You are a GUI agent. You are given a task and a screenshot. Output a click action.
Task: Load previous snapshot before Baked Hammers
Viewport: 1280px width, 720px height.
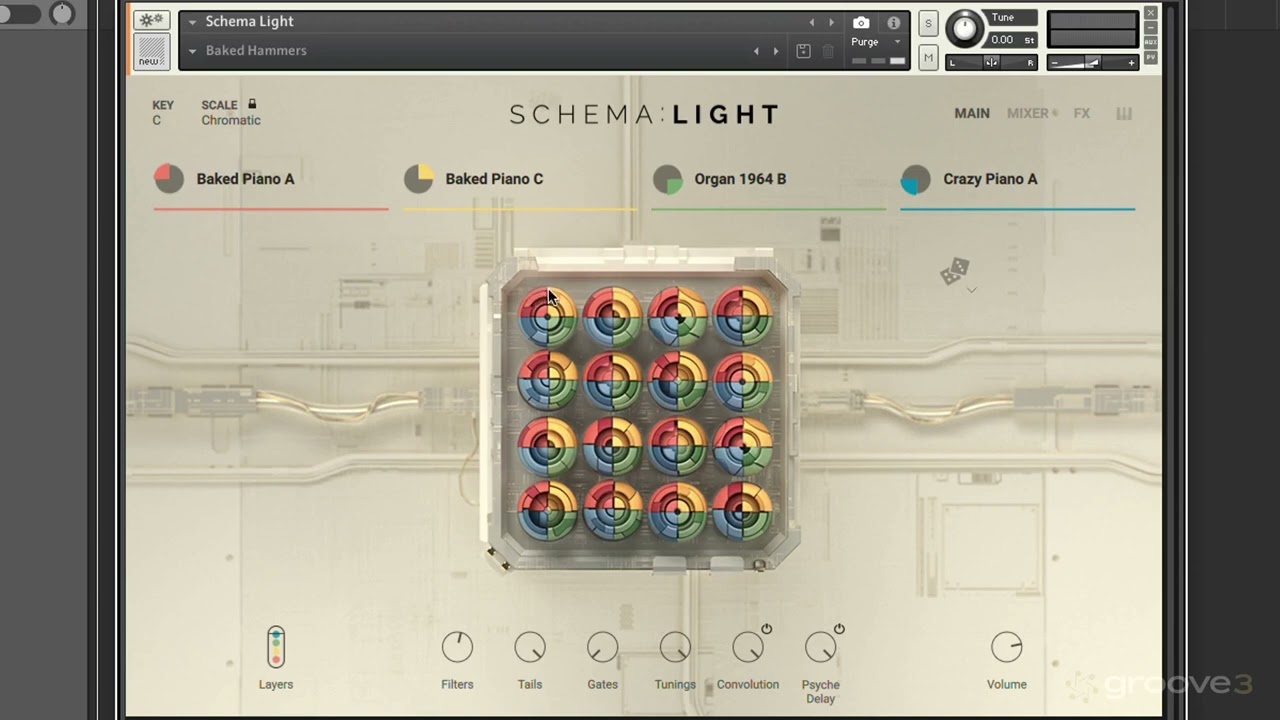click(x=756, y=51)
